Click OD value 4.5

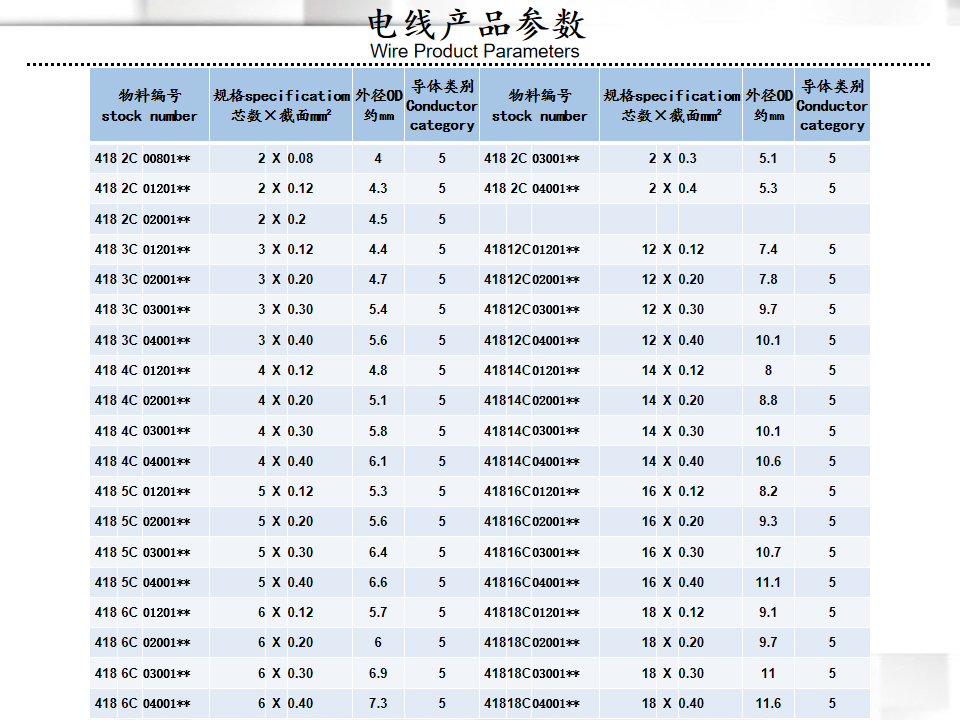click(378, 219)
